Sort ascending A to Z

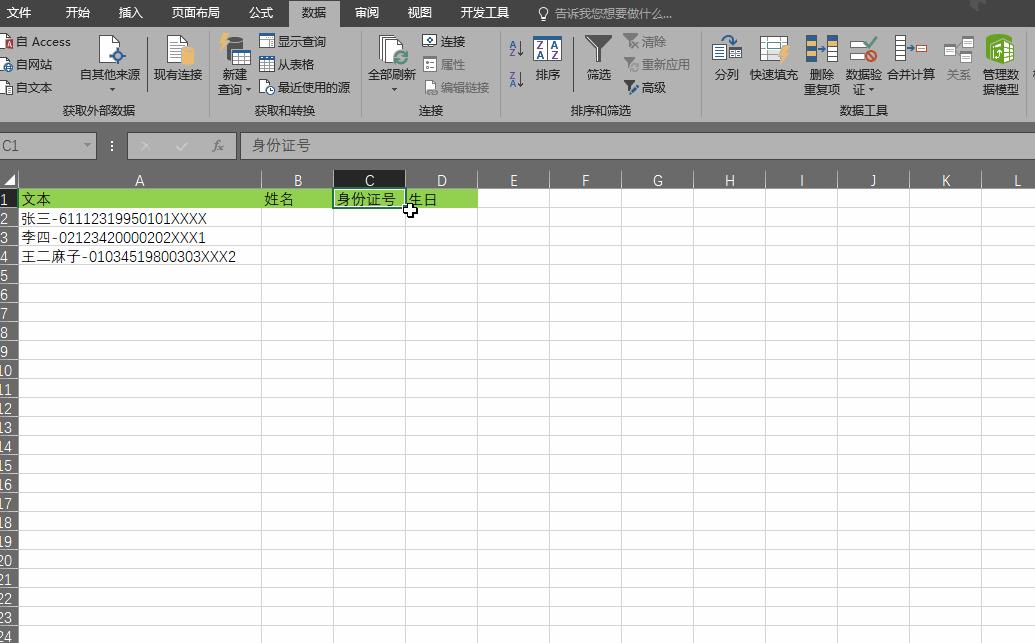coord(516,48)
